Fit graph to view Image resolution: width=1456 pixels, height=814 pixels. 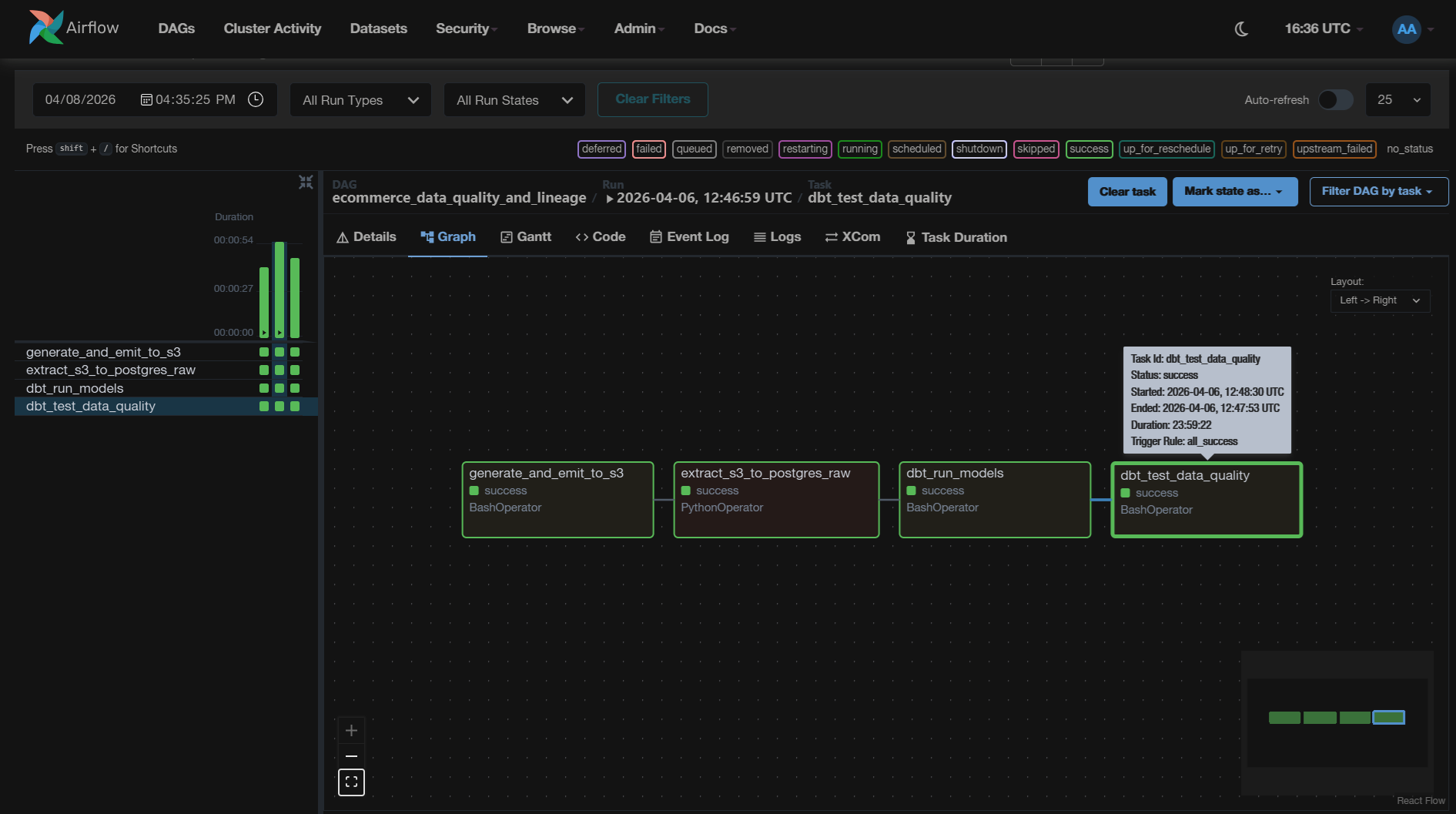click(351, 782)
